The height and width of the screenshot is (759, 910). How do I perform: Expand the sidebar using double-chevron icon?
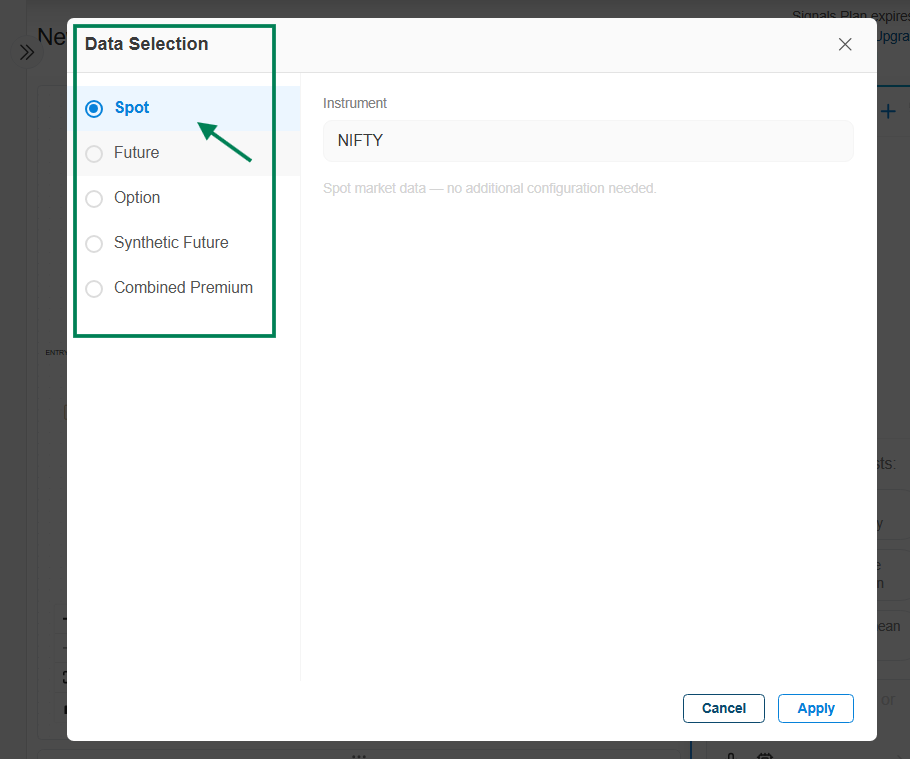27,52
